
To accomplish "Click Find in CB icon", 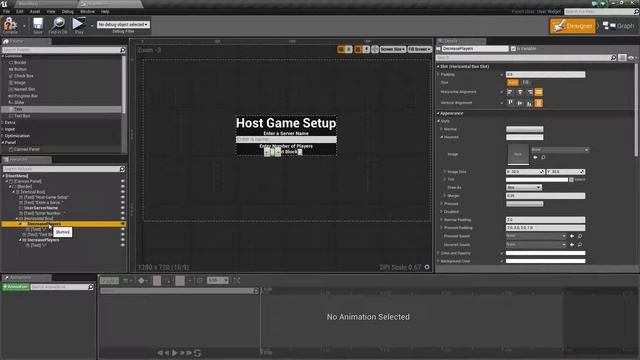I will click(58, 25).
